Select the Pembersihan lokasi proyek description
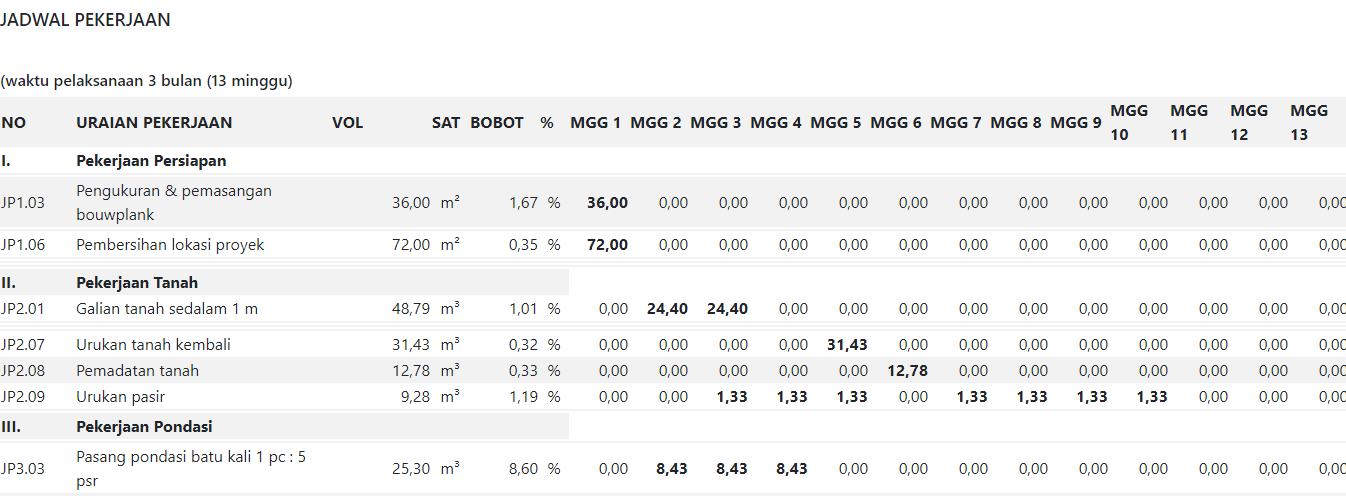 170,244
